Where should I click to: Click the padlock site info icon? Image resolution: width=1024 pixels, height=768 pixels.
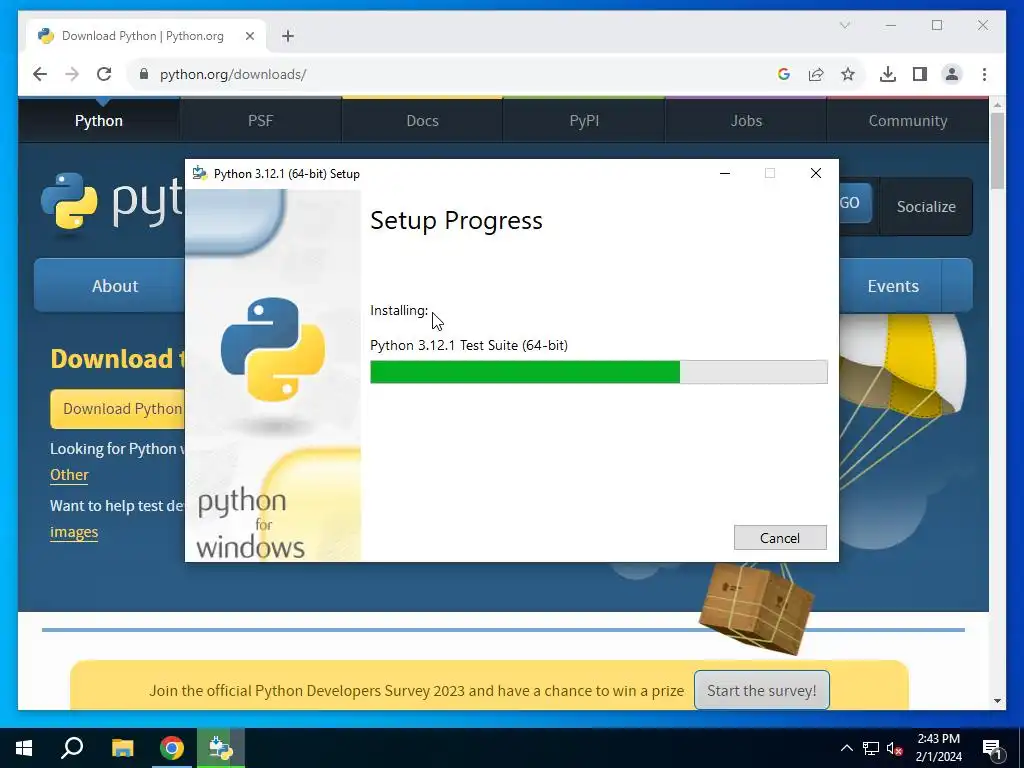click(x=144, y=74)
